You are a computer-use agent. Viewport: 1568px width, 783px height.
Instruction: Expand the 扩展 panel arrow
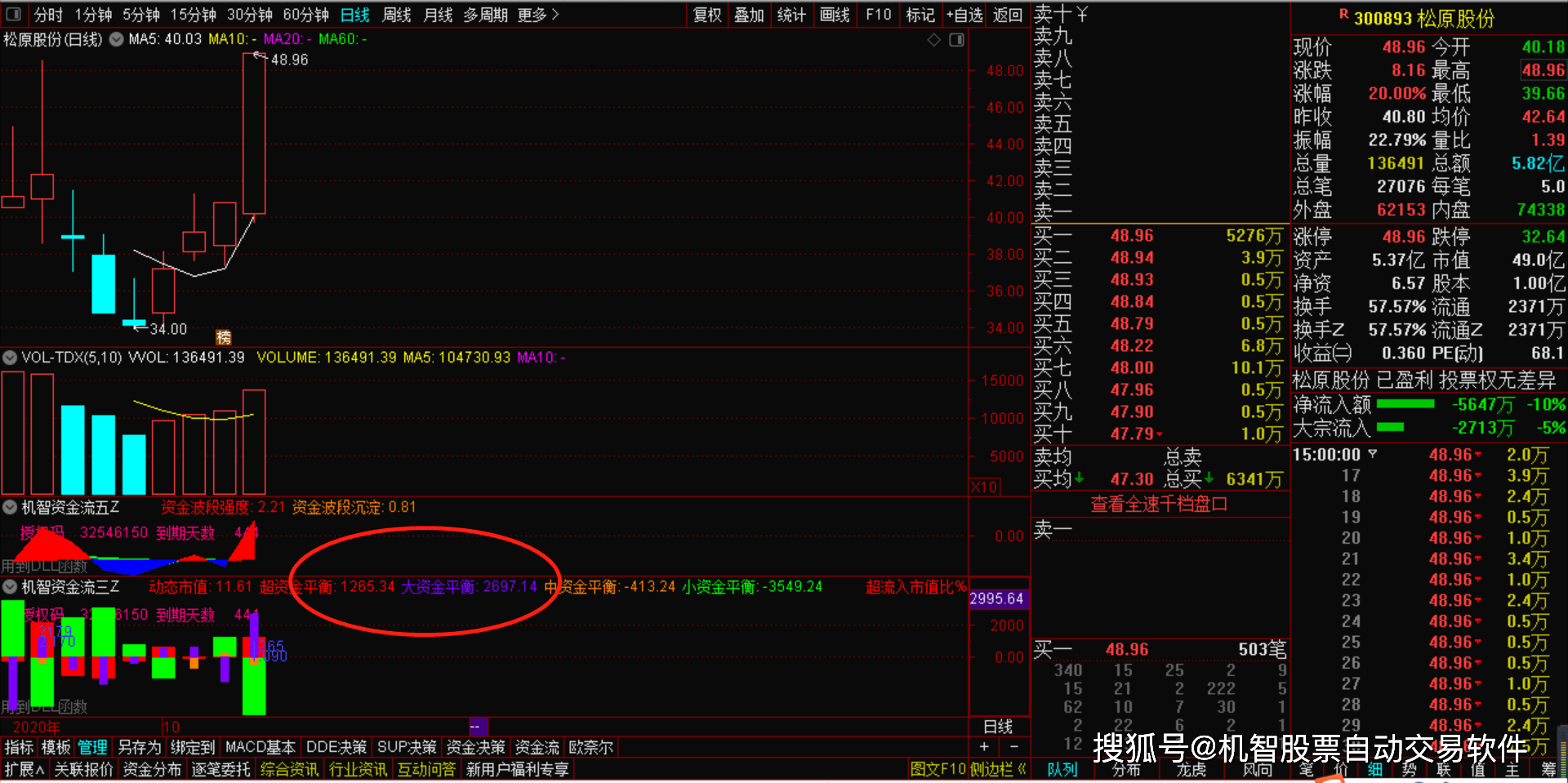tap(24, 769)
